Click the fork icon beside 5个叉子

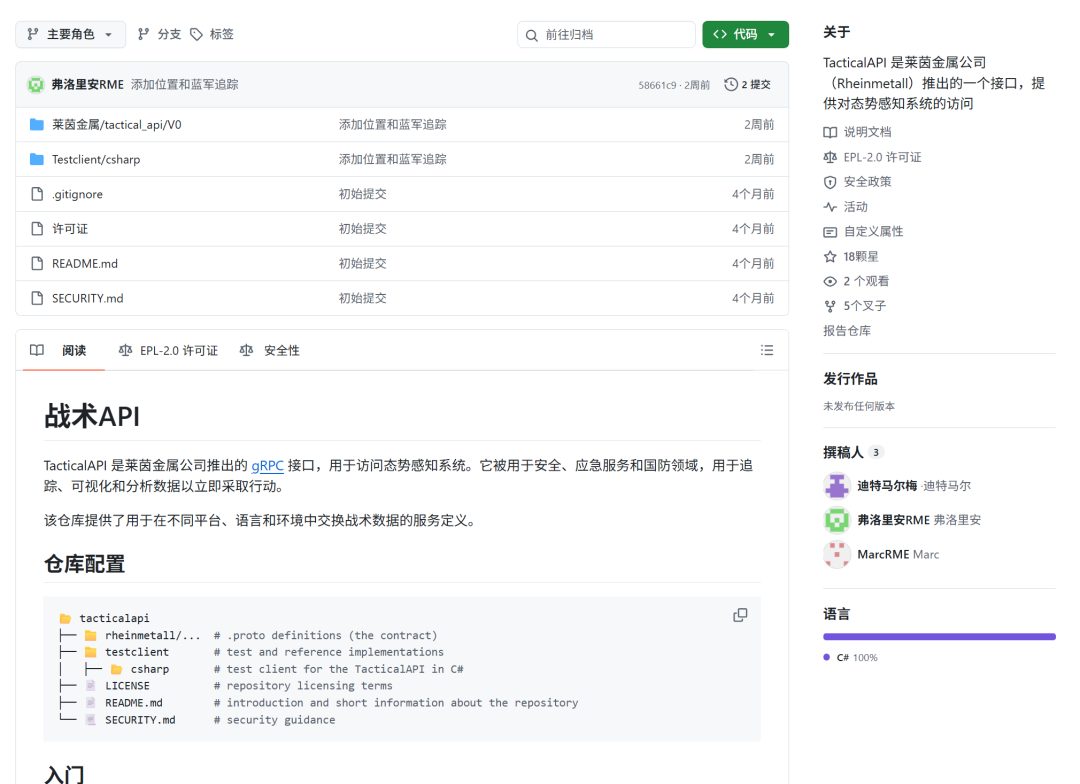point(830,306)
